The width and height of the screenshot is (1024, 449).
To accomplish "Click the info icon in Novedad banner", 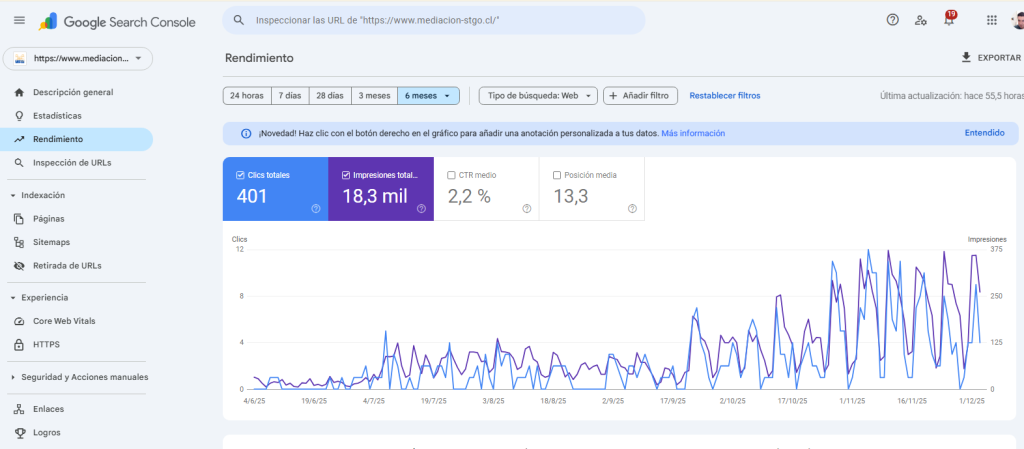I will click(x=246, y=133).
